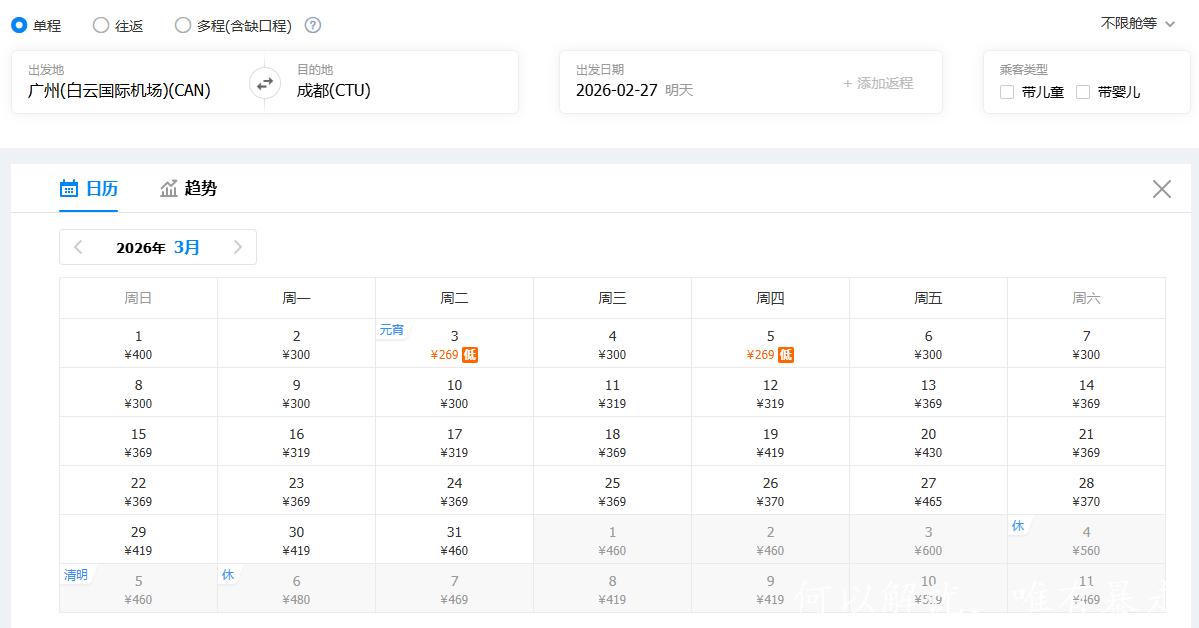
Task: Click the low-price badge on March 5
Action: [x=786, y=355]
